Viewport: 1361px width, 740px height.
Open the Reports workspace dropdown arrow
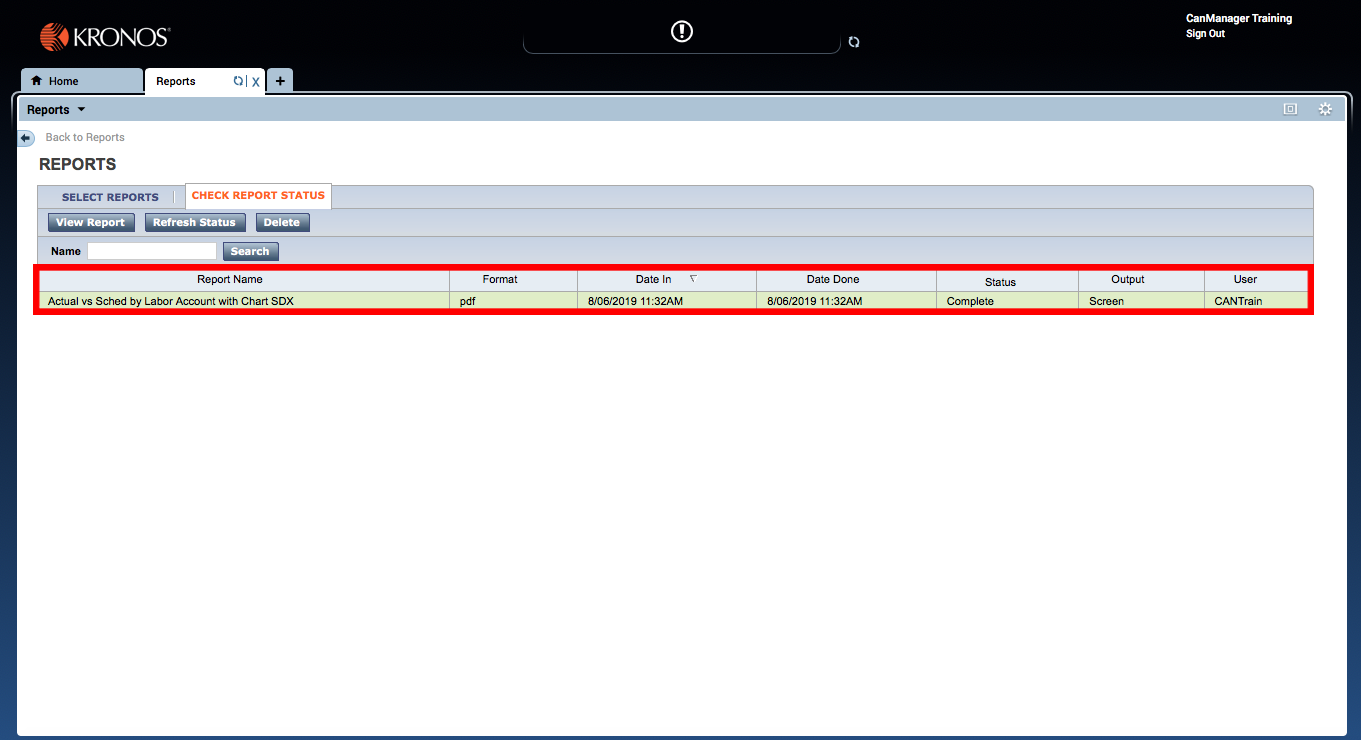coord(82,109)
